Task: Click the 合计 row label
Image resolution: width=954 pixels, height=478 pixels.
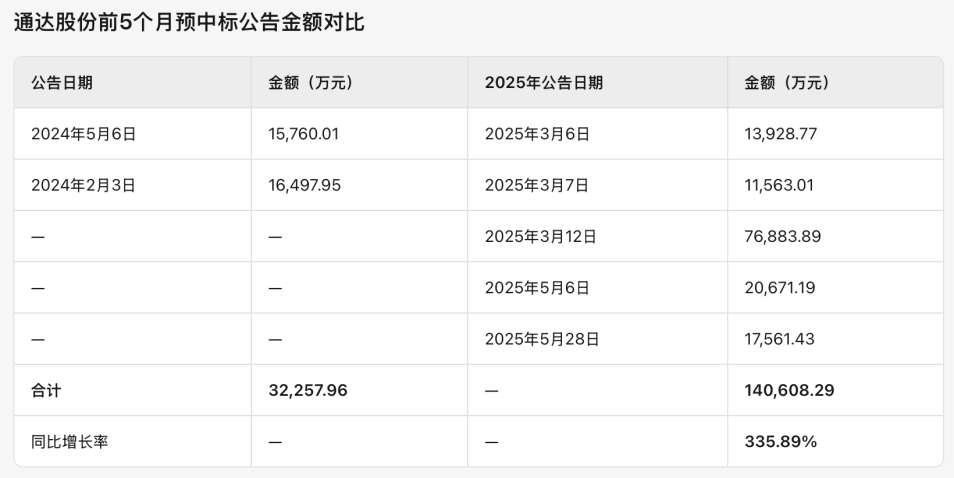Action: 46,391
